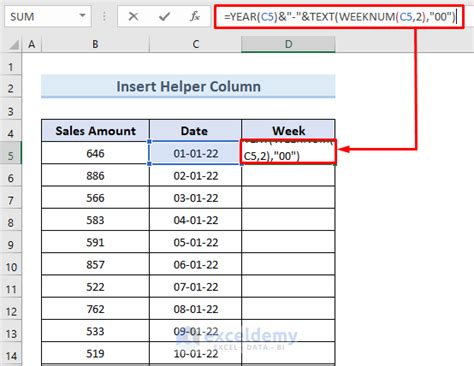
Task: Click the formula bar expand dots handle
Action: tap(104, 16)
